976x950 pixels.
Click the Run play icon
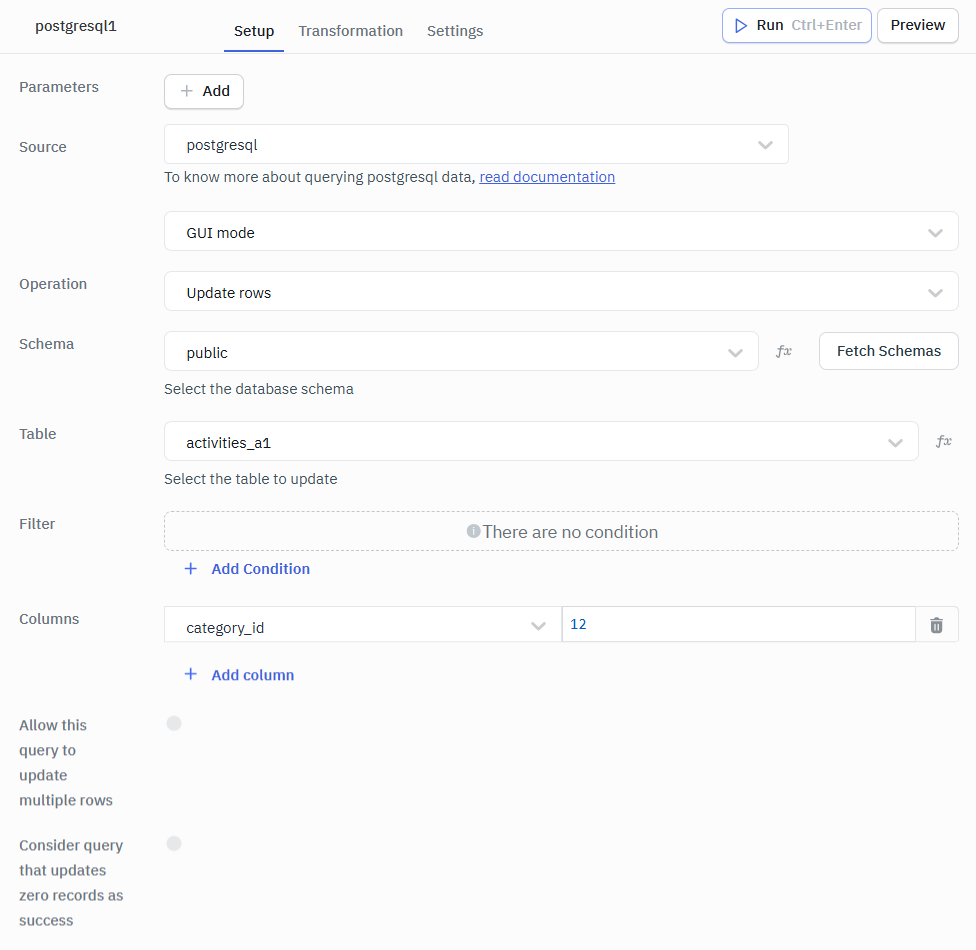741,25
